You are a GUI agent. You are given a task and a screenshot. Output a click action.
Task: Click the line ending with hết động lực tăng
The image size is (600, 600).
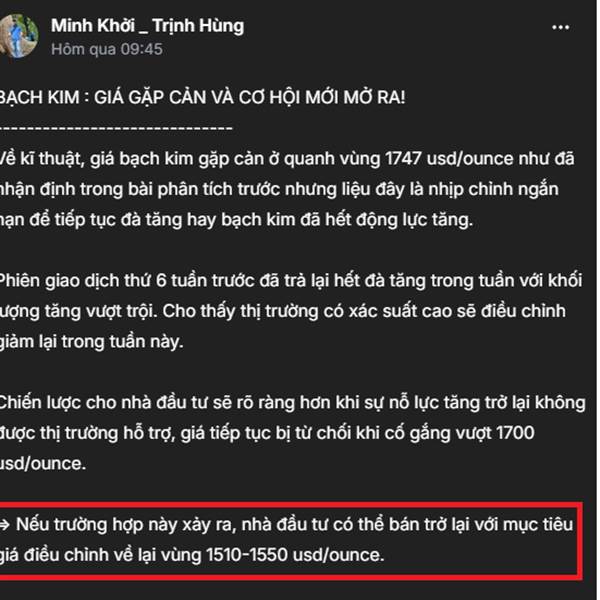(x=236, y=220)
